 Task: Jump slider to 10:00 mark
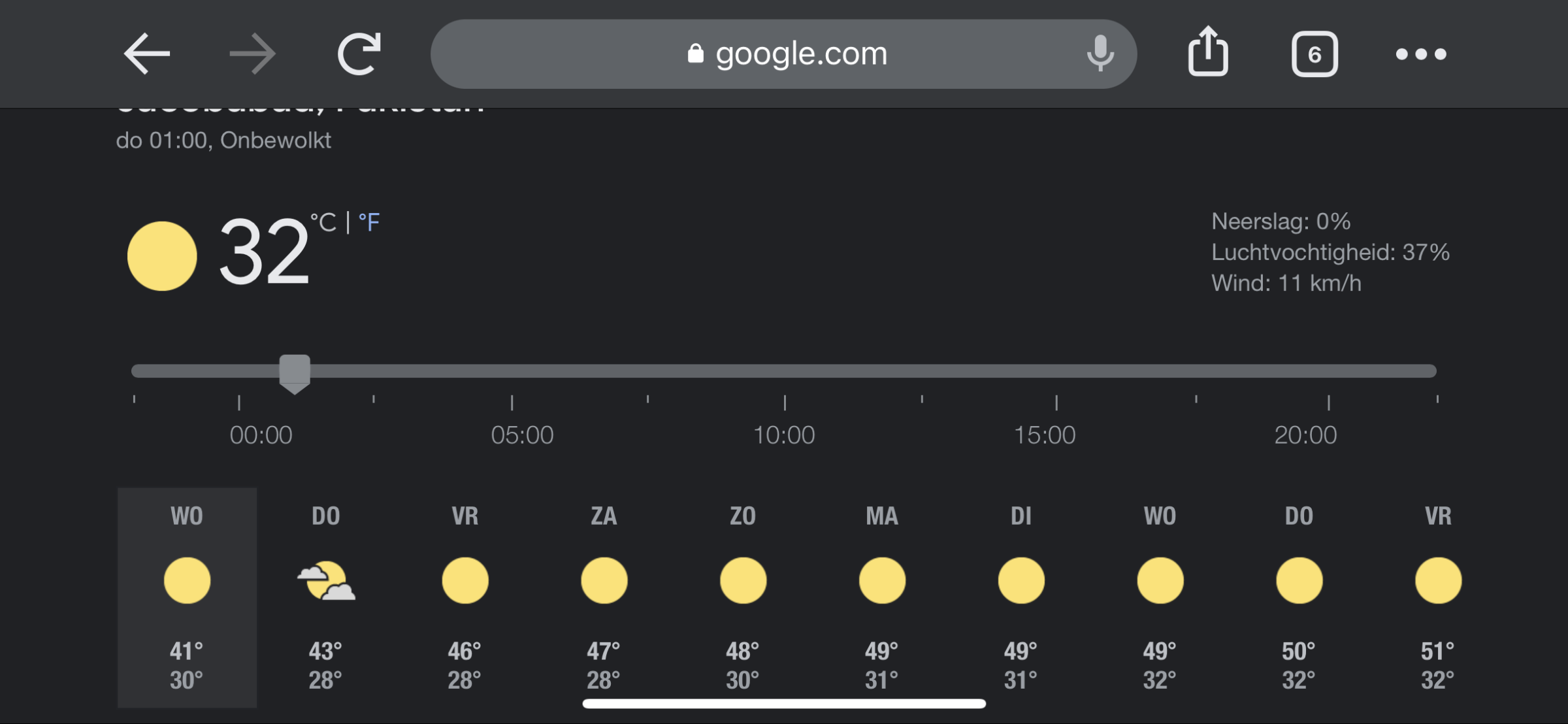(785, 371)
